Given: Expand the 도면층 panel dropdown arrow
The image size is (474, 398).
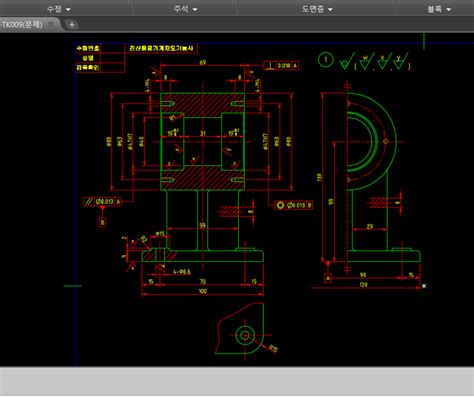Looking at the screenshot, I should 330,10.
